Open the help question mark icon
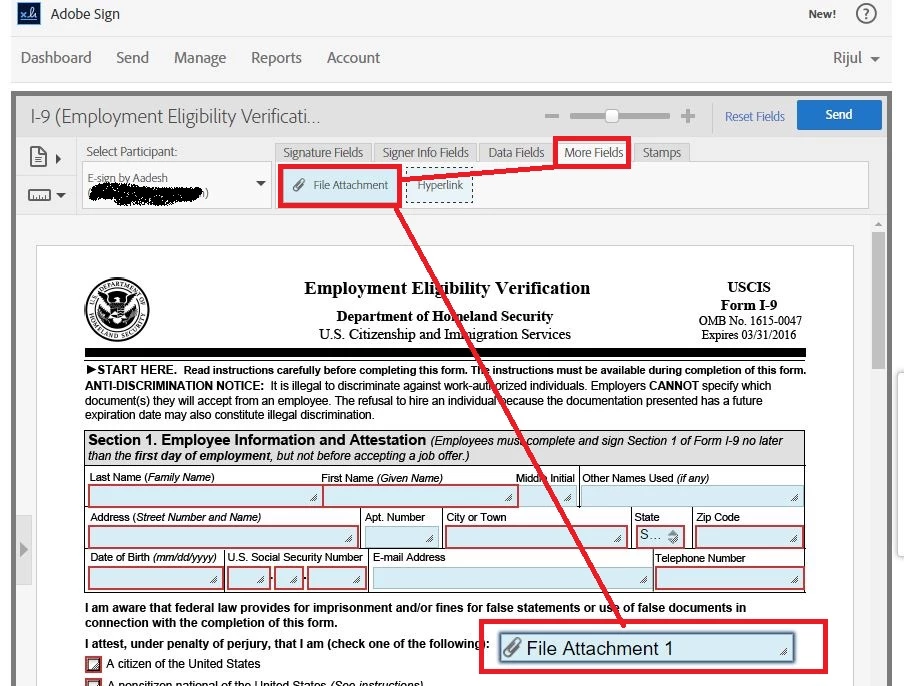The width and height of the screenshot is (904, 686). 865,14
